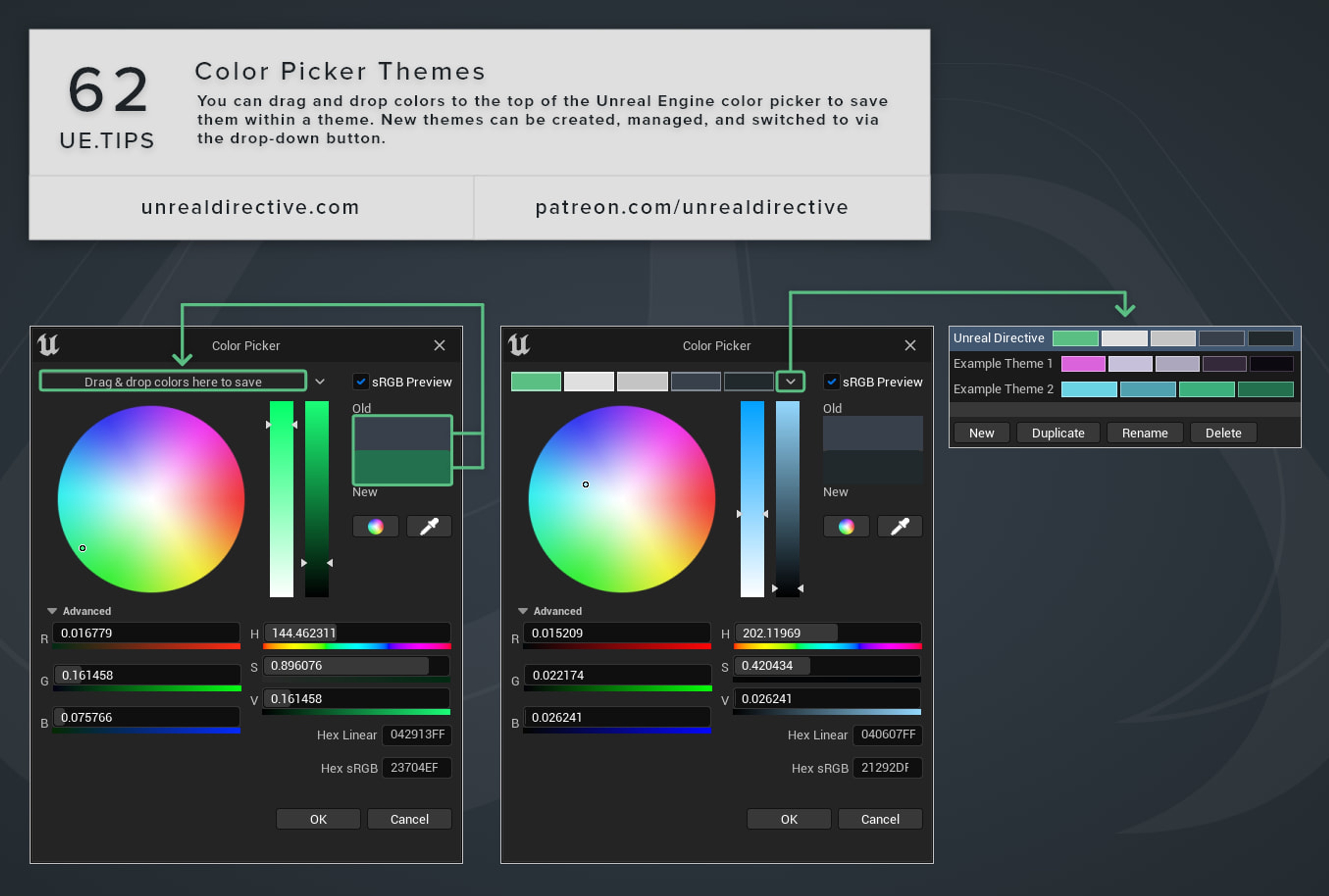Image resolution: width=1329 pixels, height=896 pixels.
Task: Open the theme drop-down in the right Color Picker
Action: [790, 382]
